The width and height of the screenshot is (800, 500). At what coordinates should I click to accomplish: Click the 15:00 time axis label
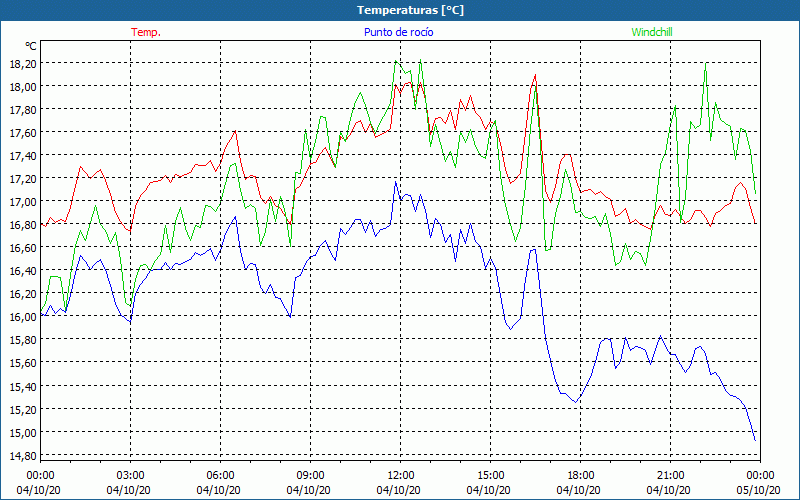pyautogui.click(x=490, y=475)
